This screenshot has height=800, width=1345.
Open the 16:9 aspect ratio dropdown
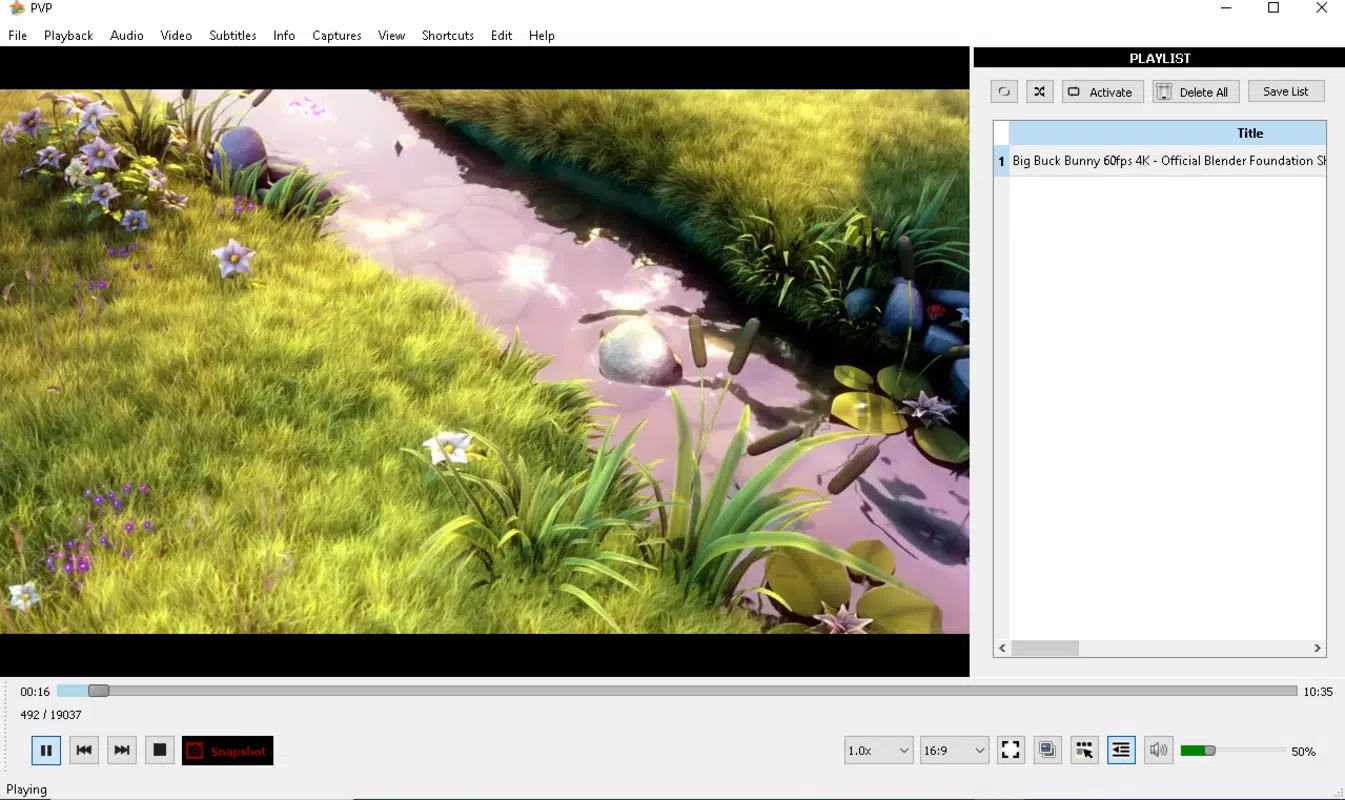point(954,750)
